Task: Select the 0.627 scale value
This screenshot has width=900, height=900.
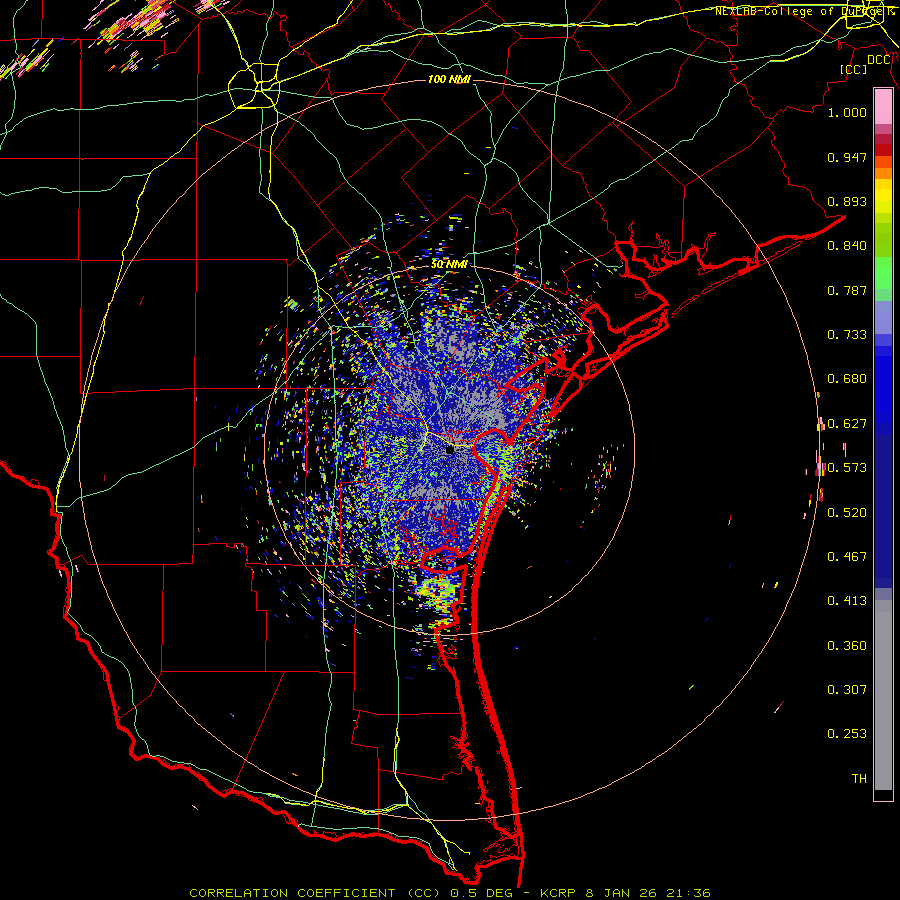Action: [x=847, y=424]
